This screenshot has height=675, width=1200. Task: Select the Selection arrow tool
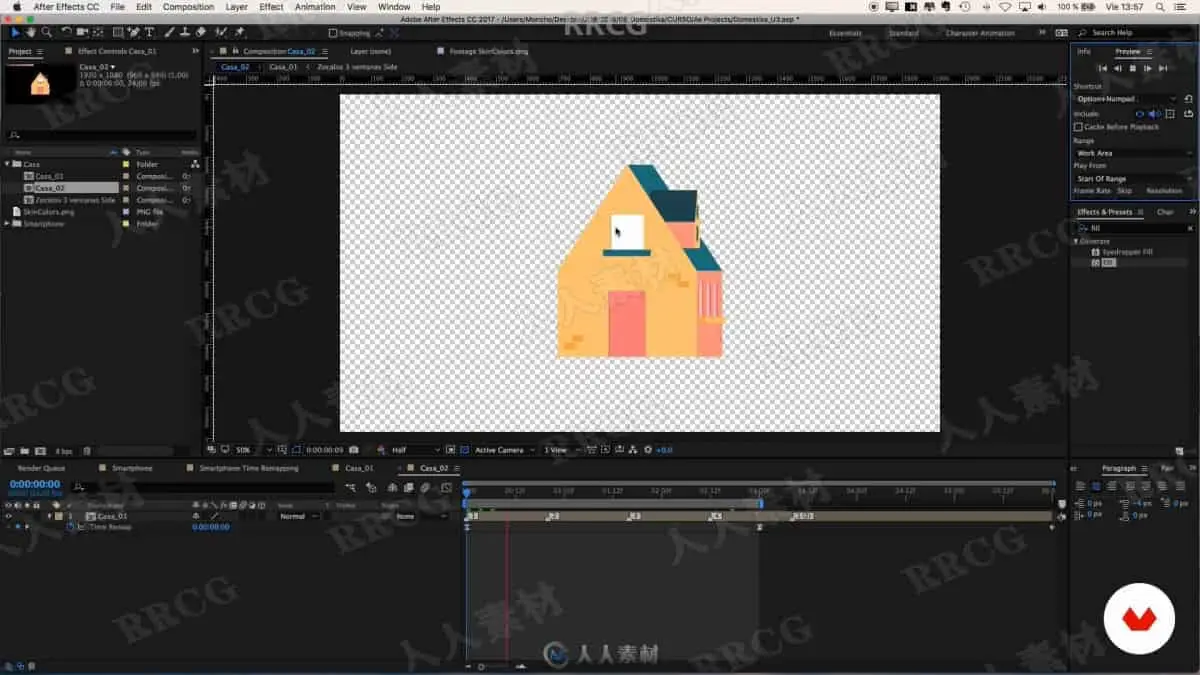[16, 32]
